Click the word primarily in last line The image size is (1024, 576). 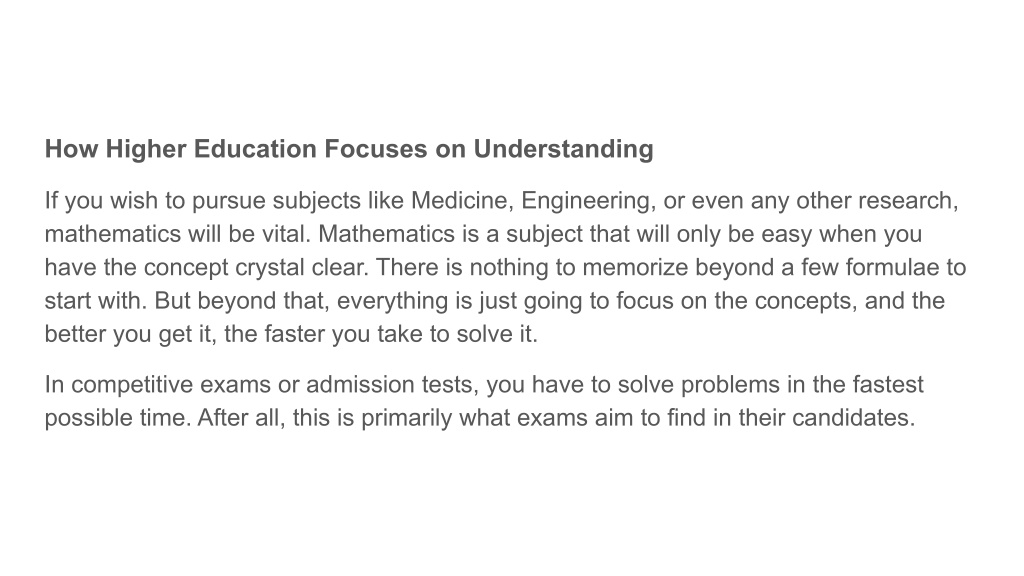click(406, 418)
